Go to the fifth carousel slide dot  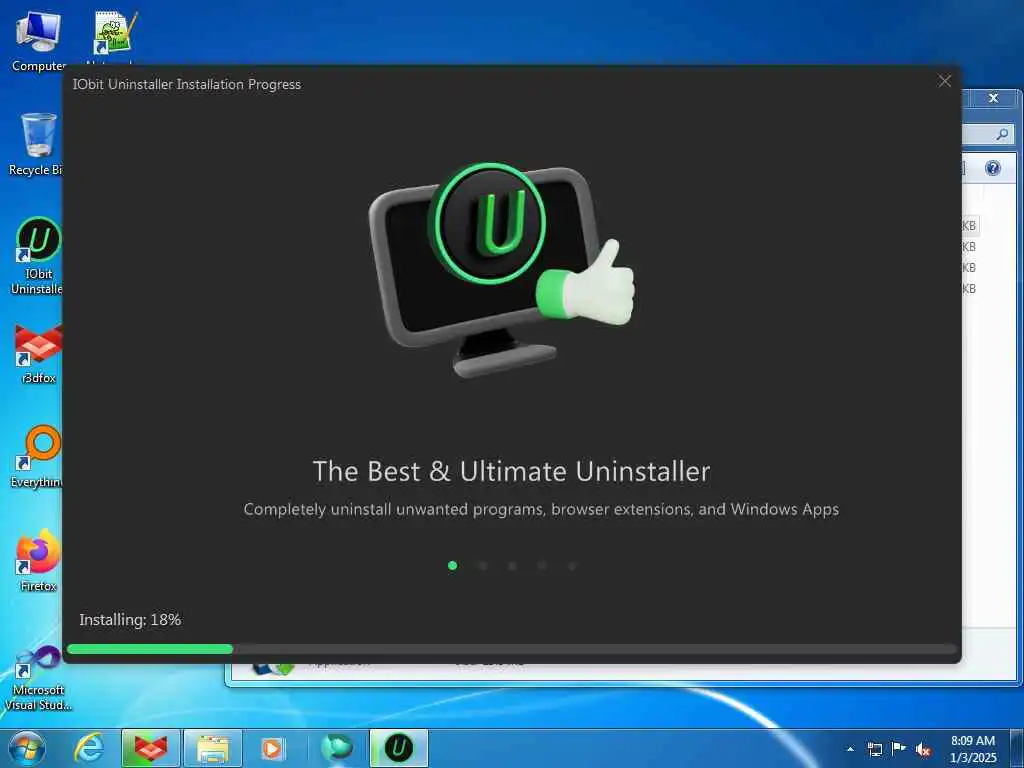572,566
